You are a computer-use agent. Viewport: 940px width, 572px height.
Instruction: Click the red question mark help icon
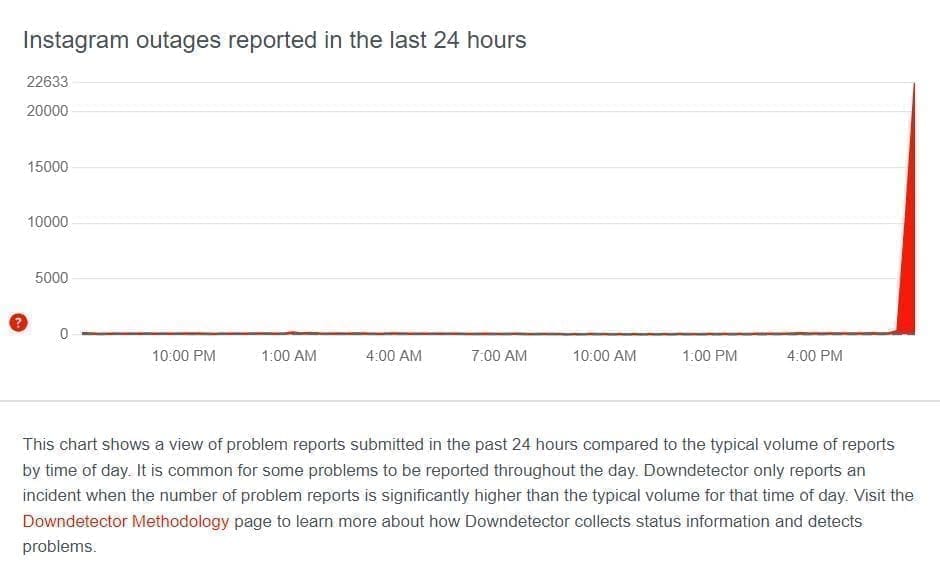coord(18,322)
